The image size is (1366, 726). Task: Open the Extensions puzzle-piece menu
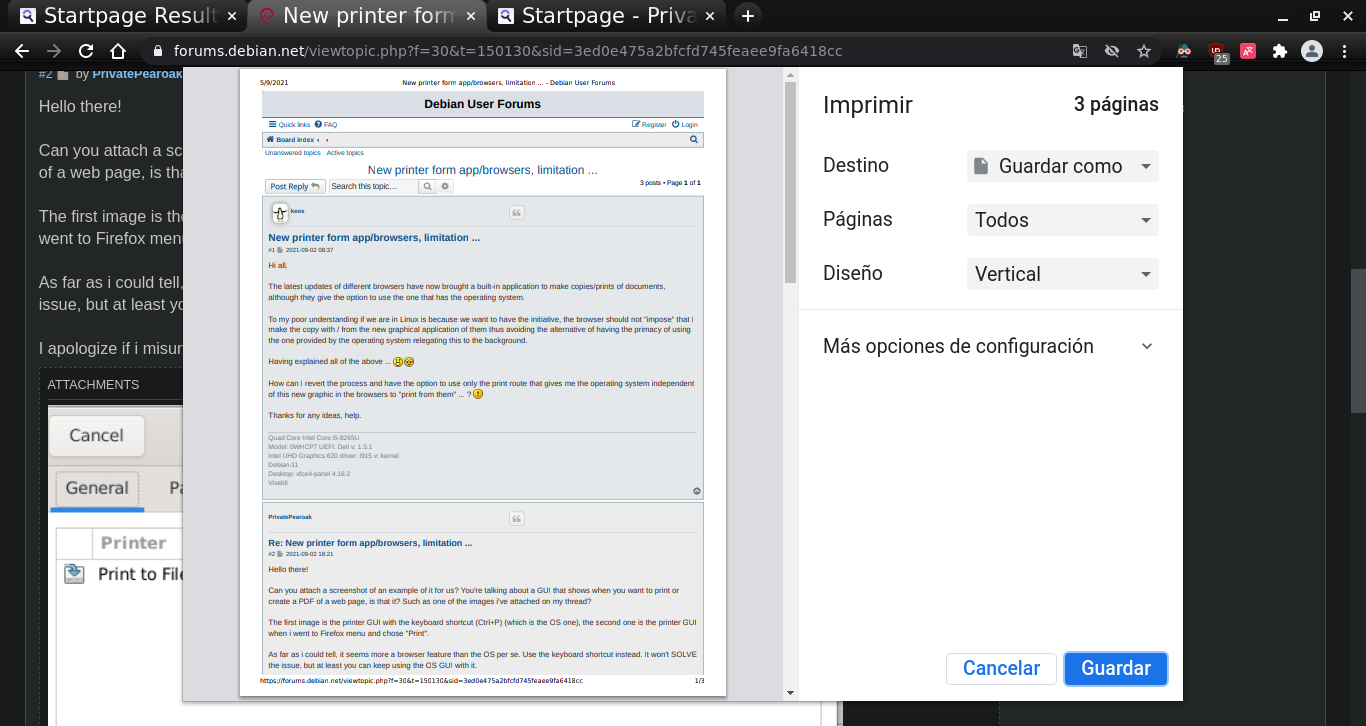click(1280, 51)
